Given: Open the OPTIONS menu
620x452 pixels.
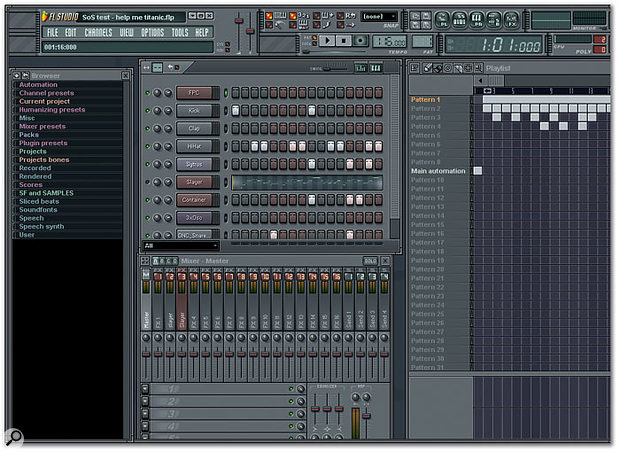Looking at the screenshot, I should click(x=153, y=32).
